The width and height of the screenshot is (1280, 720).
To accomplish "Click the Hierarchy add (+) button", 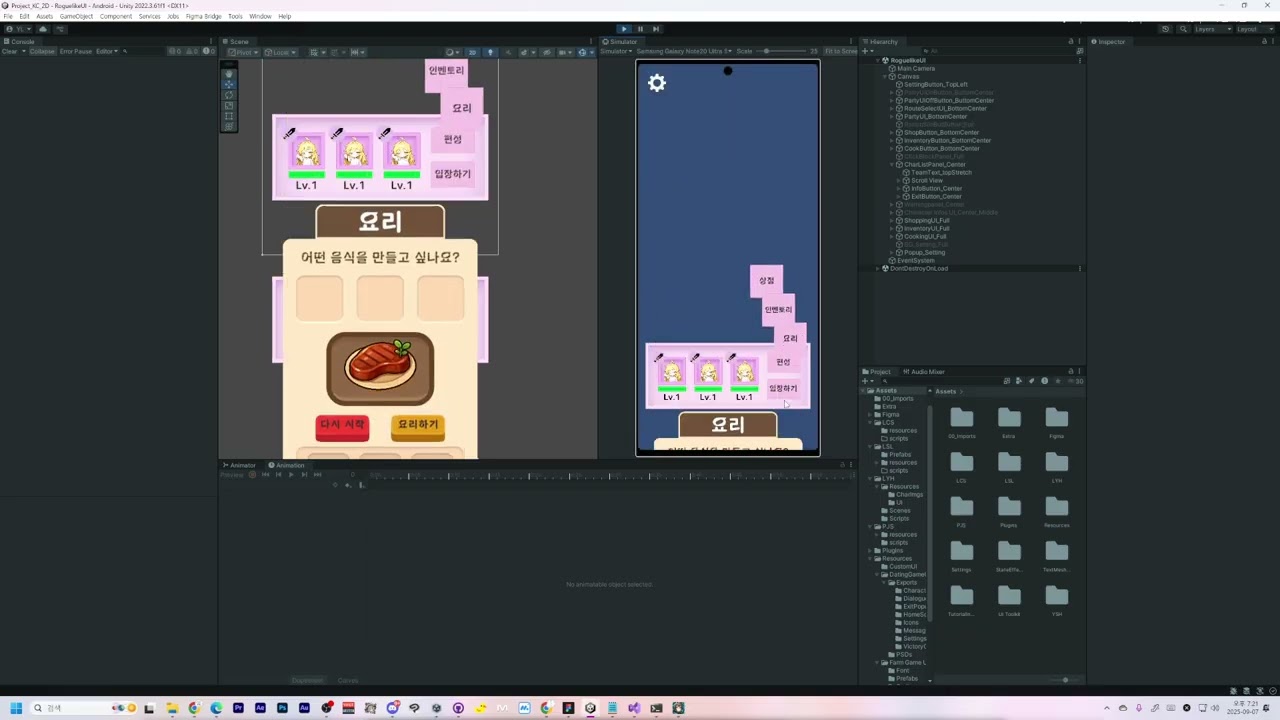I will point(866,51).
